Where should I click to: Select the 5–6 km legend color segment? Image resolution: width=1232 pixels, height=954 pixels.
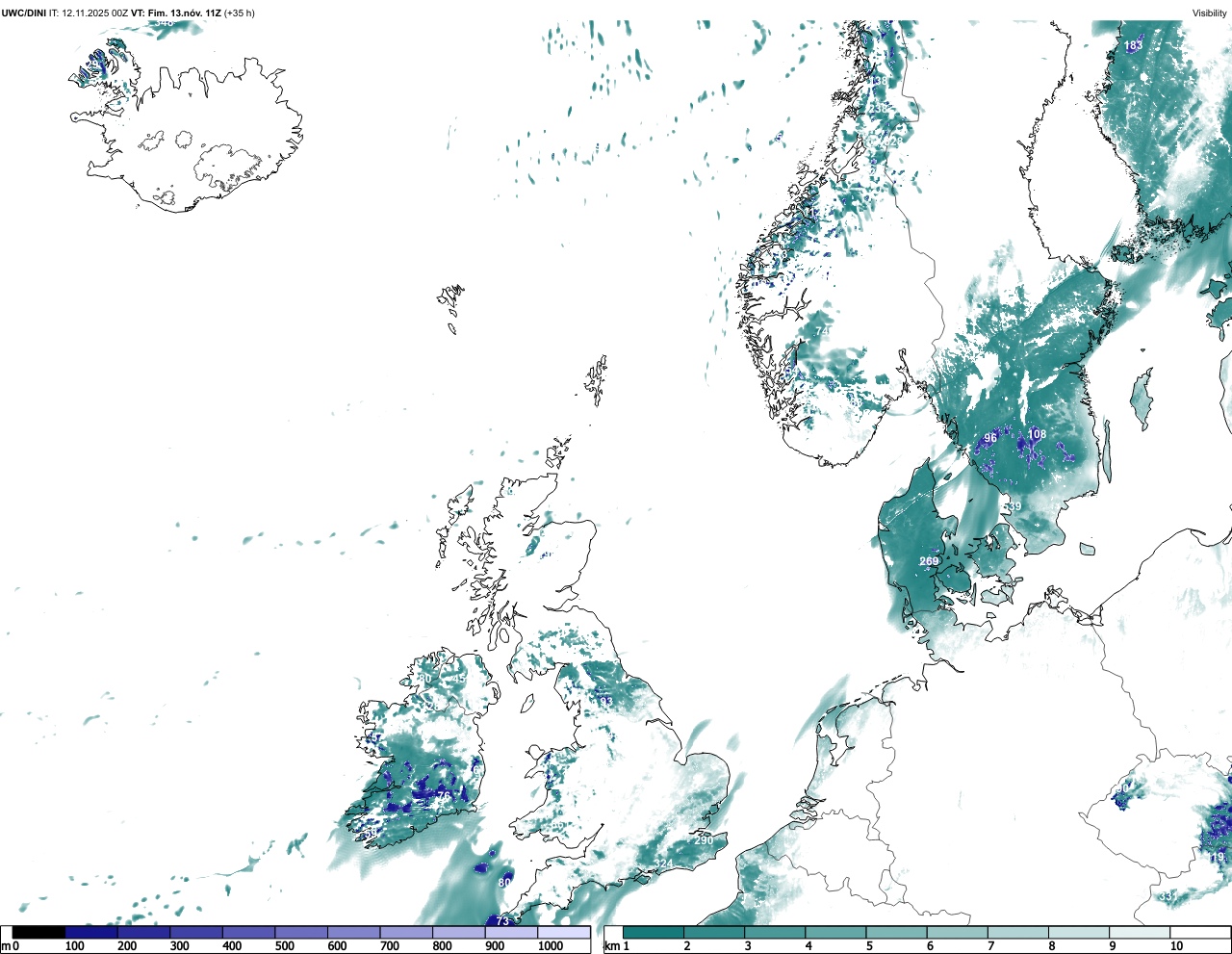point(896,933)
